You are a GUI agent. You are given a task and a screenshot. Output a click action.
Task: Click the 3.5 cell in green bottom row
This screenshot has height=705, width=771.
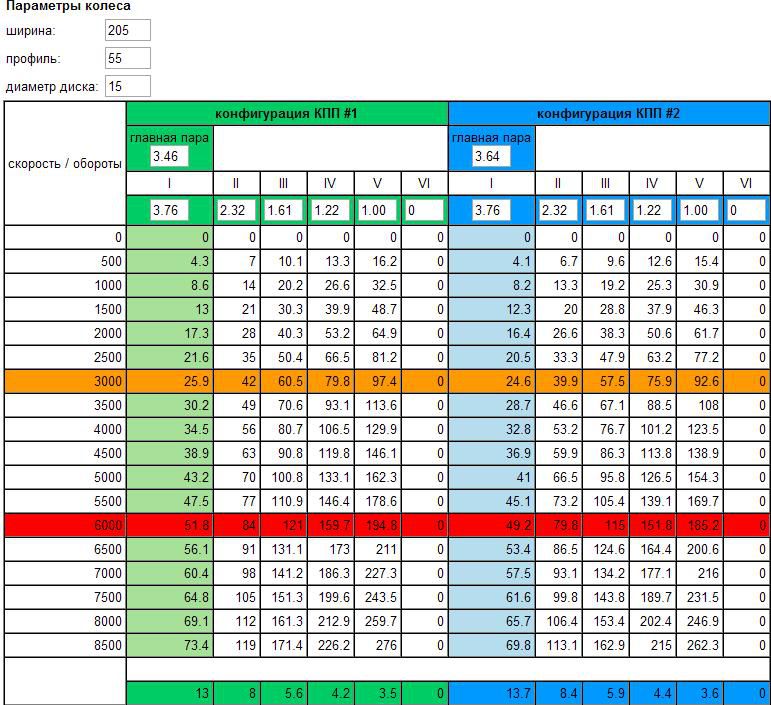point(378,693)
